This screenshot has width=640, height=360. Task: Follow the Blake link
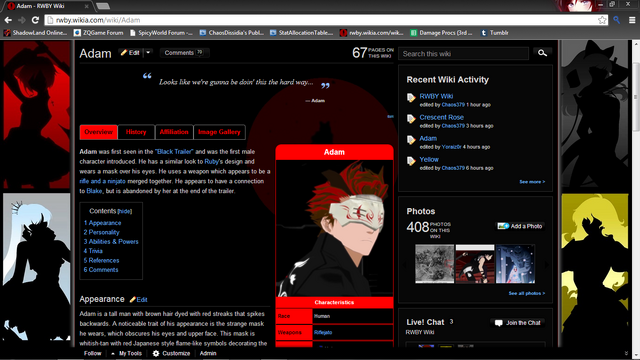[94, 191]
